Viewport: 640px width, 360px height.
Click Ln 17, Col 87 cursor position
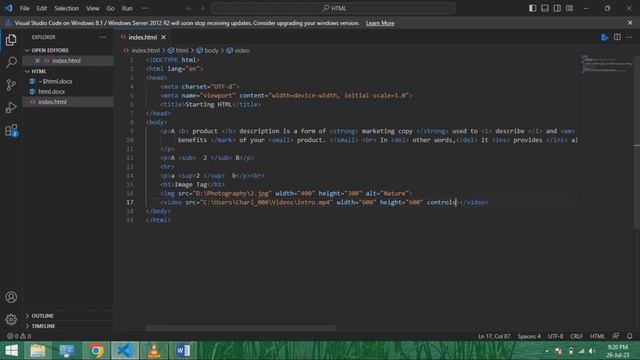pos(494,336)
